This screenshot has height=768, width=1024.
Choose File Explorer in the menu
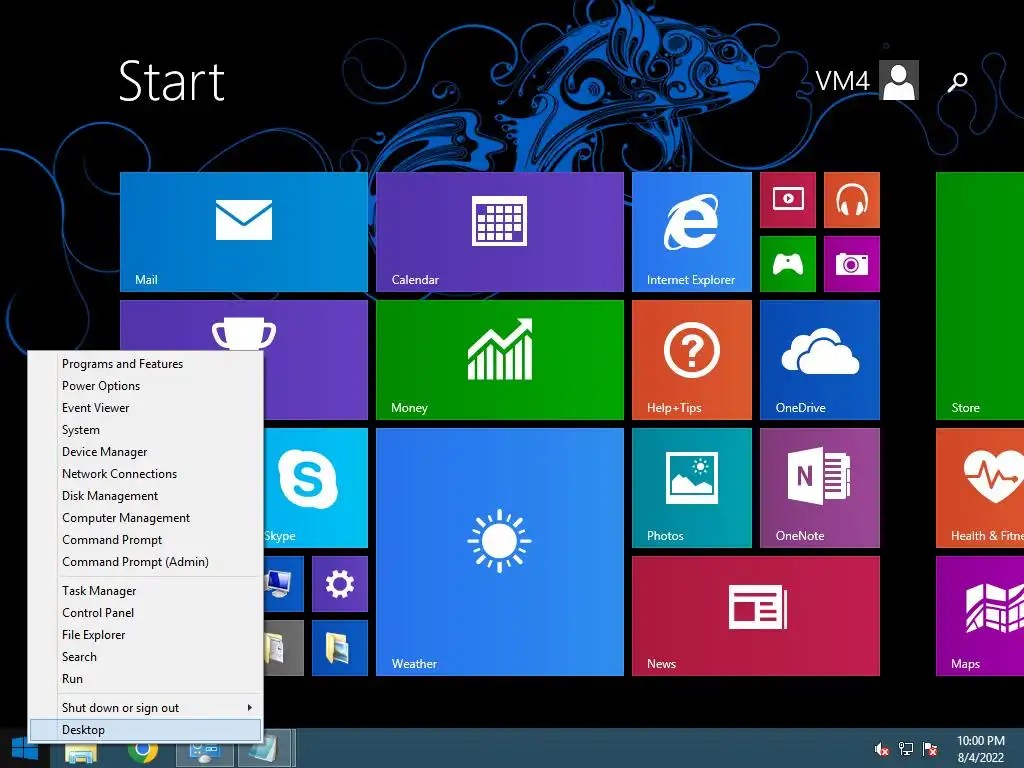pyautogui.click(x=145, y=635)
